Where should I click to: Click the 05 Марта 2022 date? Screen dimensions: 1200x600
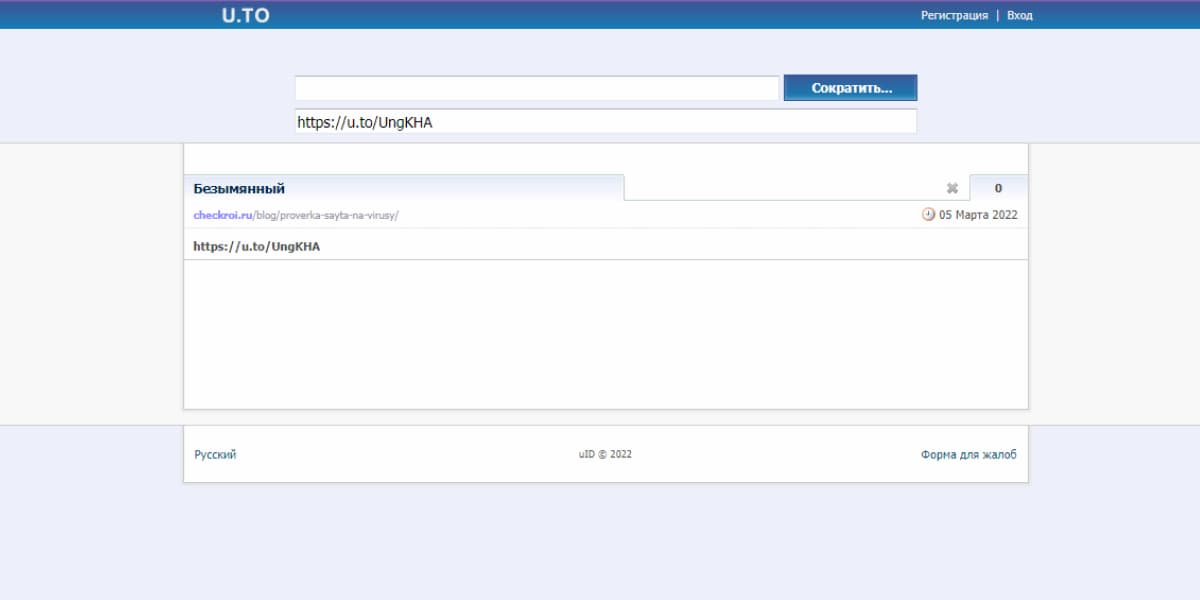[978, 215]
